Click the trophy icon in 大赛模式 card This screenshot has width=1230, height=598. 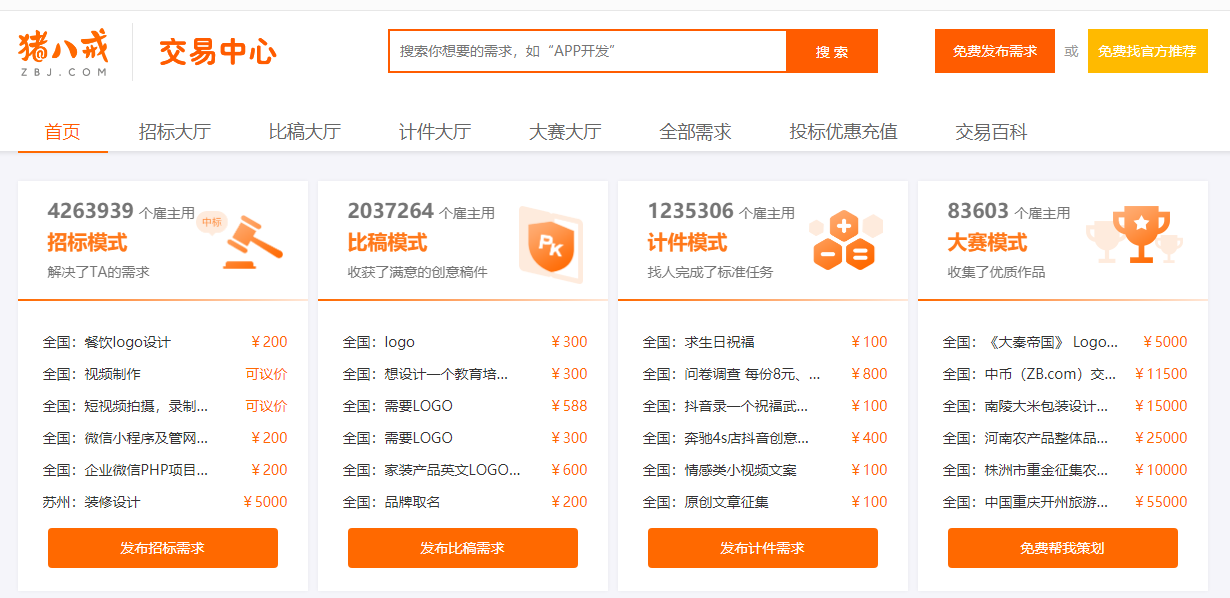1134,236
